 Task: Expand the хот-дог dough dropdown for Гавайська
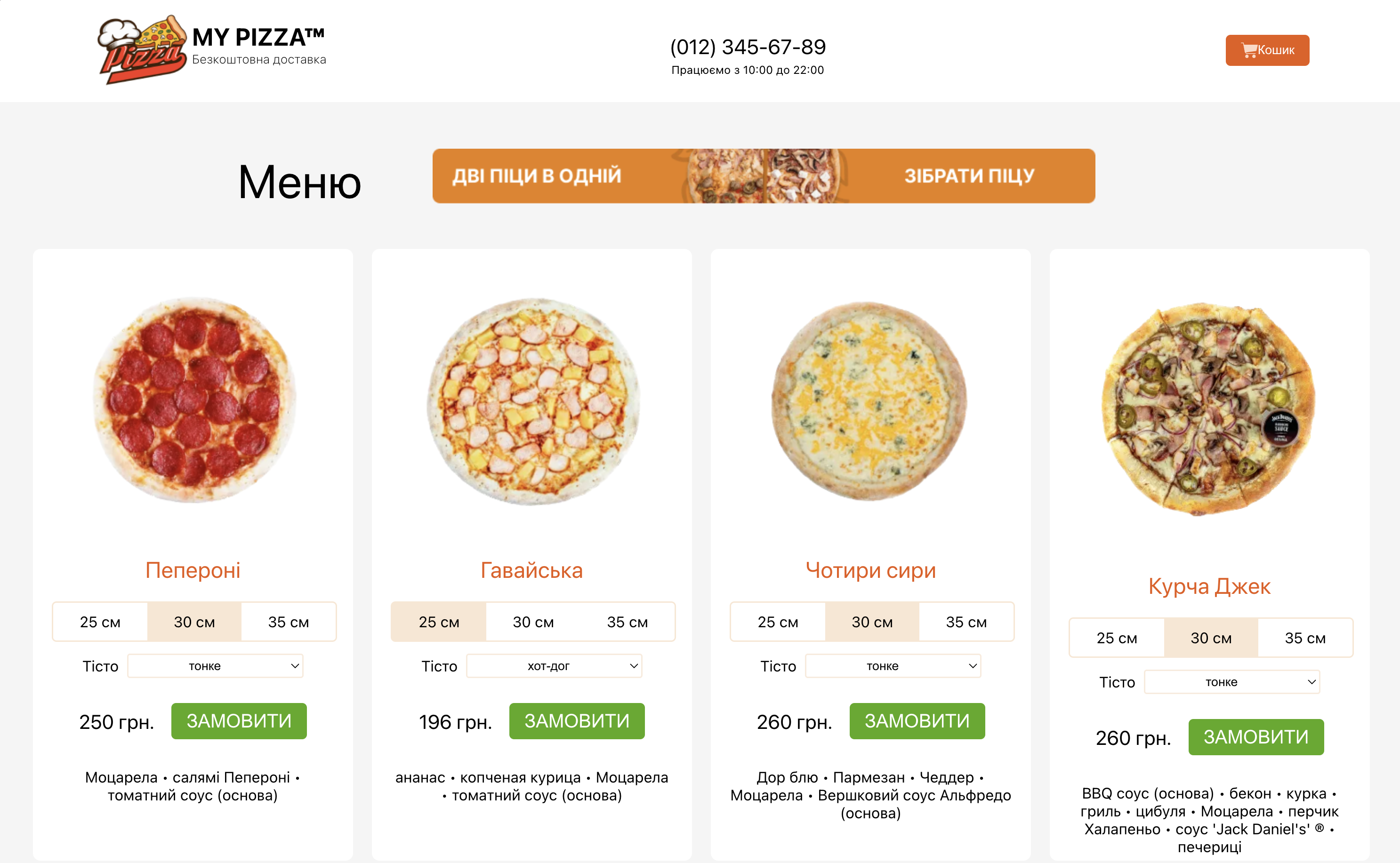pyautogui.click(x=554, y=666)
